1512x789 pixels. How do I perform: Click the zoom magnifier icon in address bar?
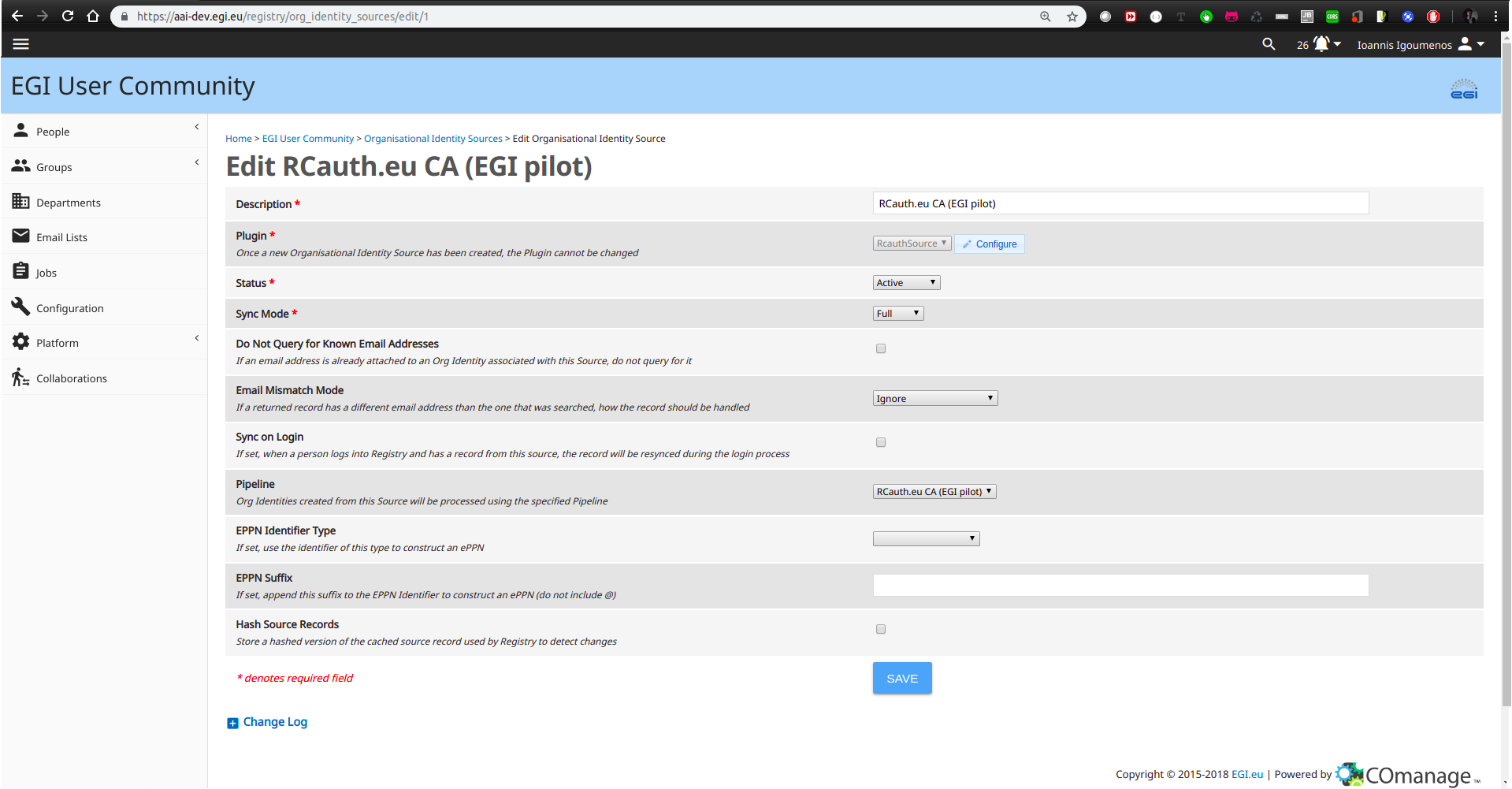(x=1046, y=17)
